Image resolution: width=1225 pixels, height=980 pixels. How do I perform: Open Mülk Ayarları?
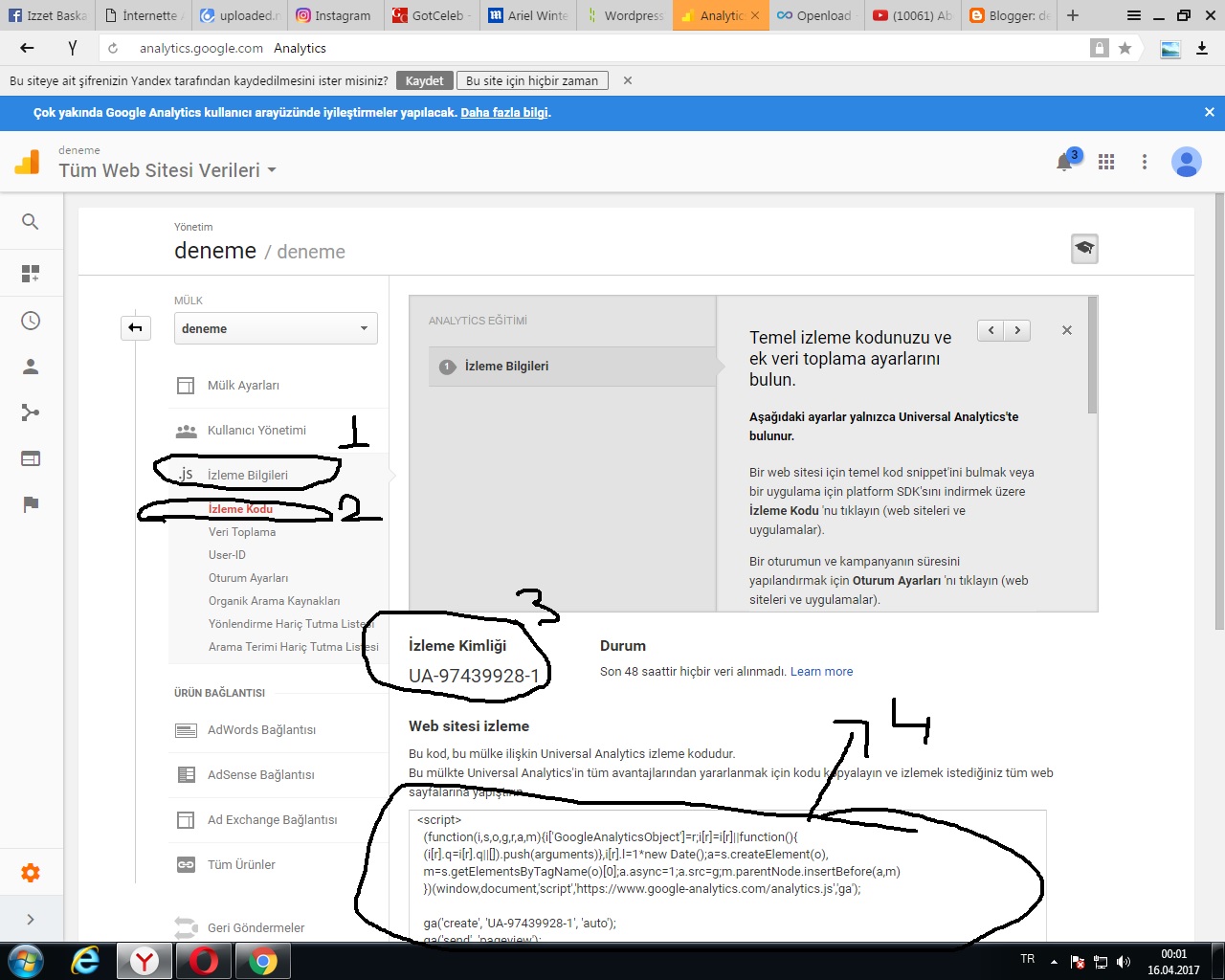tap(243, 386)
